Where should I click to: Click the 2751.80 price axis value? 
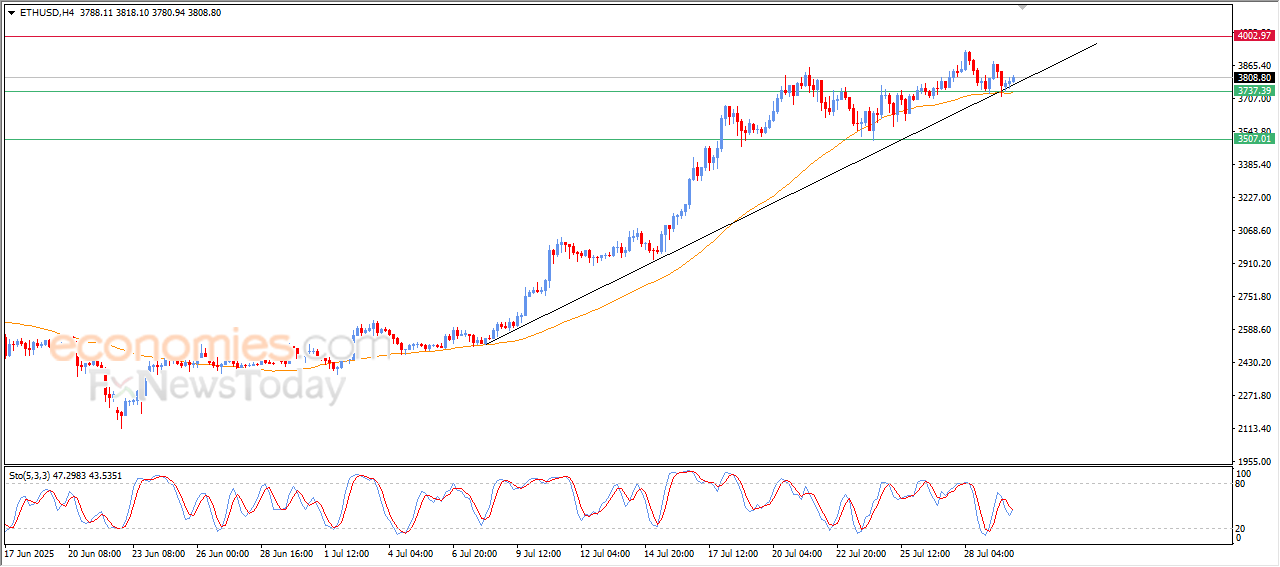1253,297
